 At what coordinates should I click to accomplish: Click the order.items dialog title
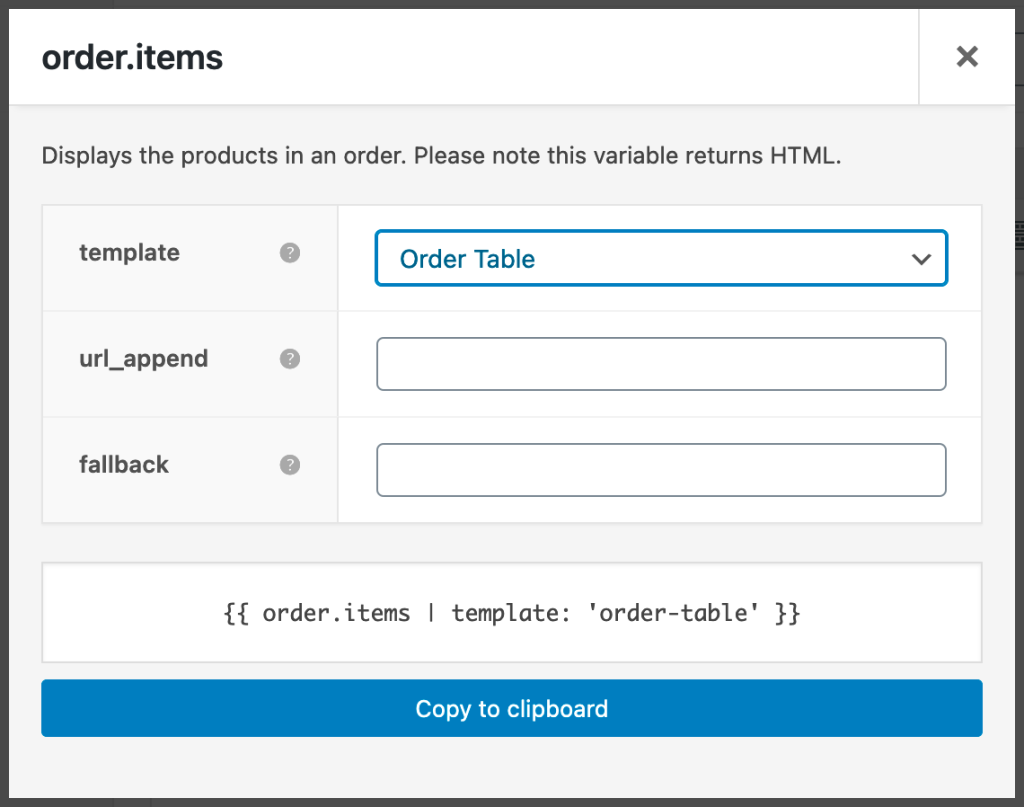131,57
